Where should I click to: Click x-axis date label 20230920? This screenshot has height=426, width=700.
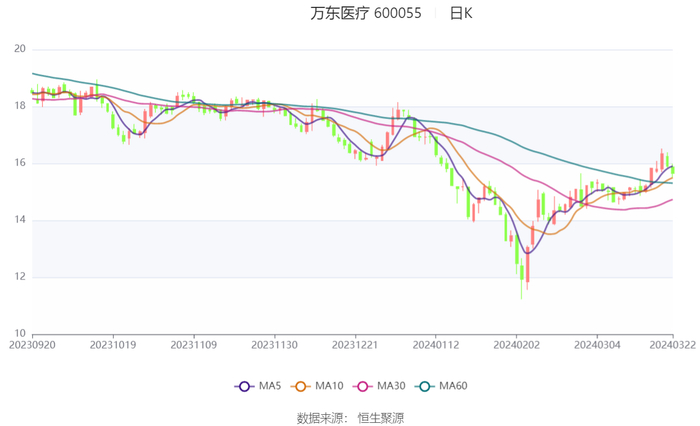point(32,345)
